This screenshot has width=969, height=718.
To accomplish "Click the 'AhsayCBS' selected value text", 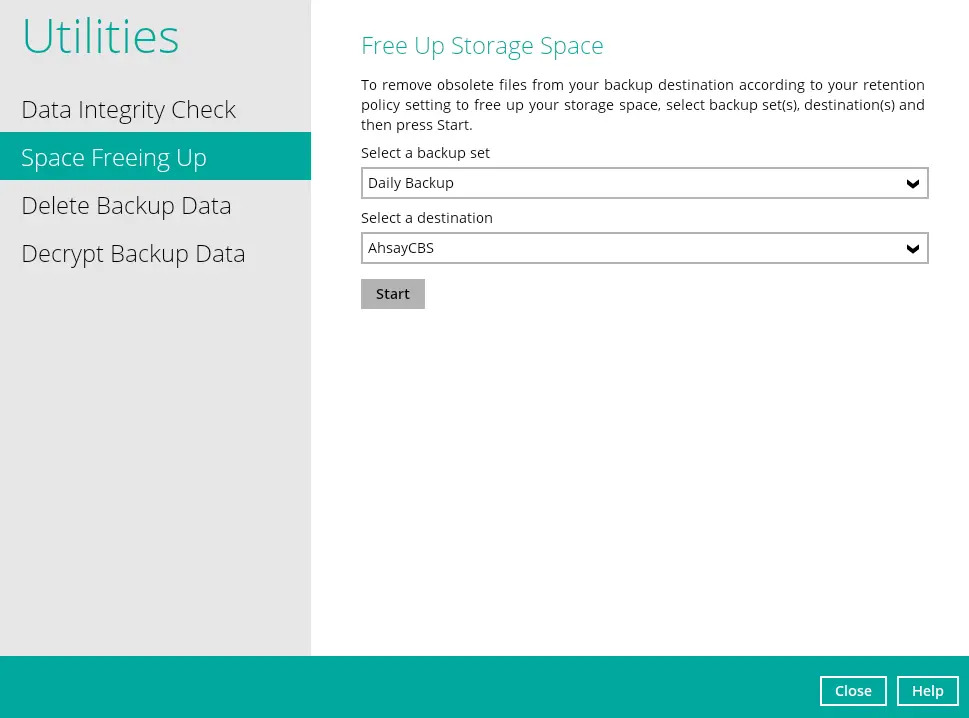I will (x=401, y=248).
